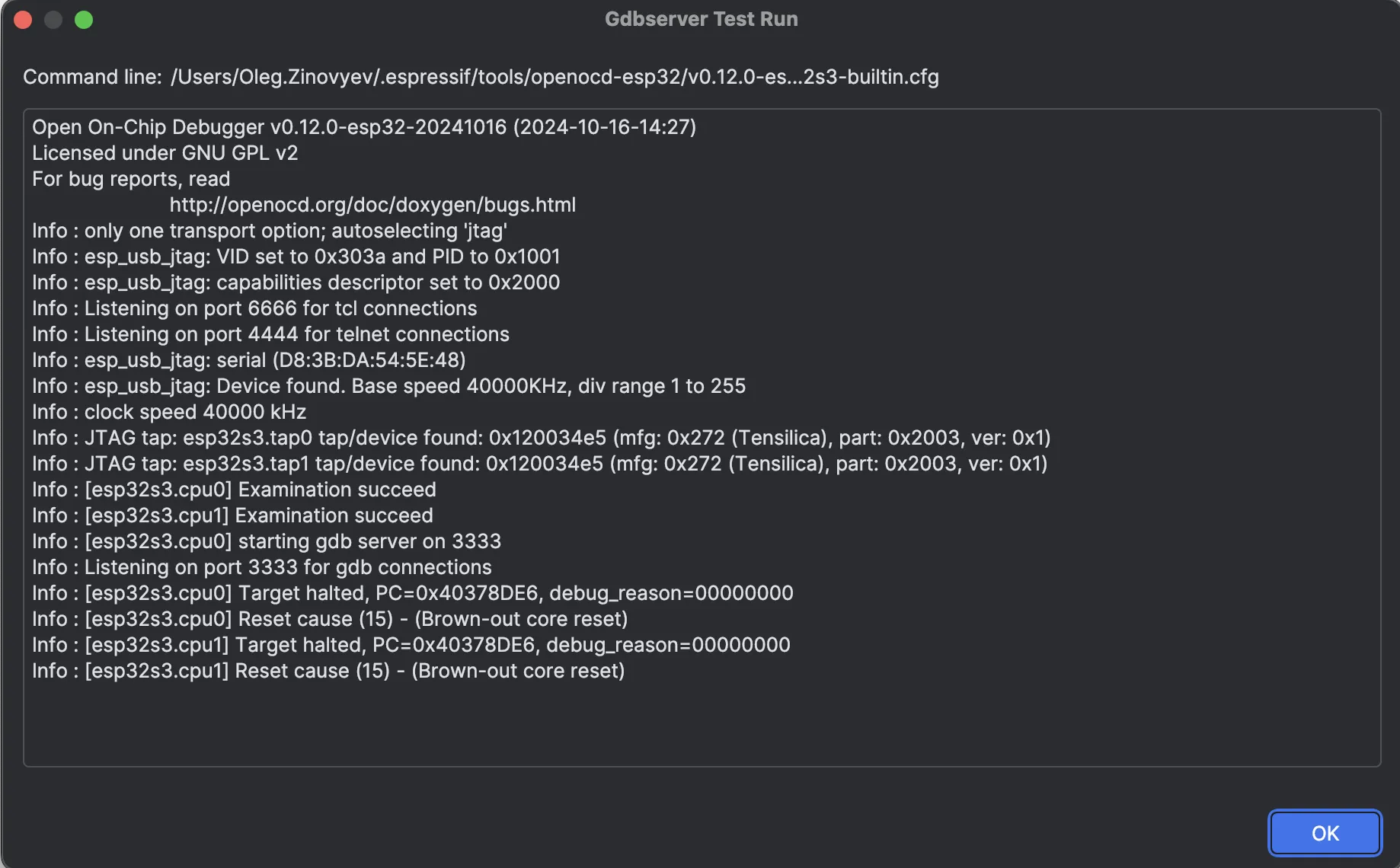Click the port 4444 telnet connections line

pyautogui.click(x=270, y=334)
